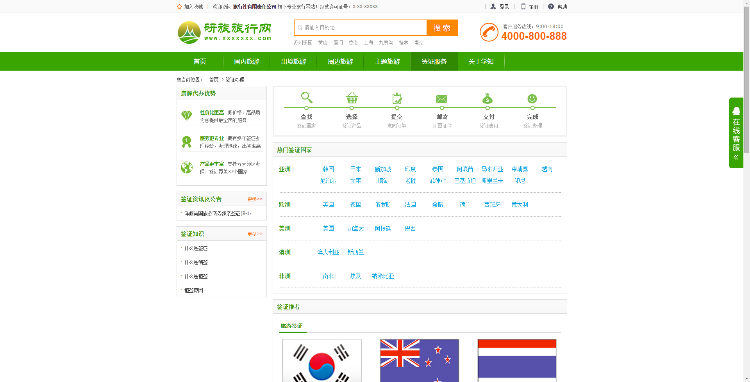Open 首页 in the green navigation bar

pos(200,61)
